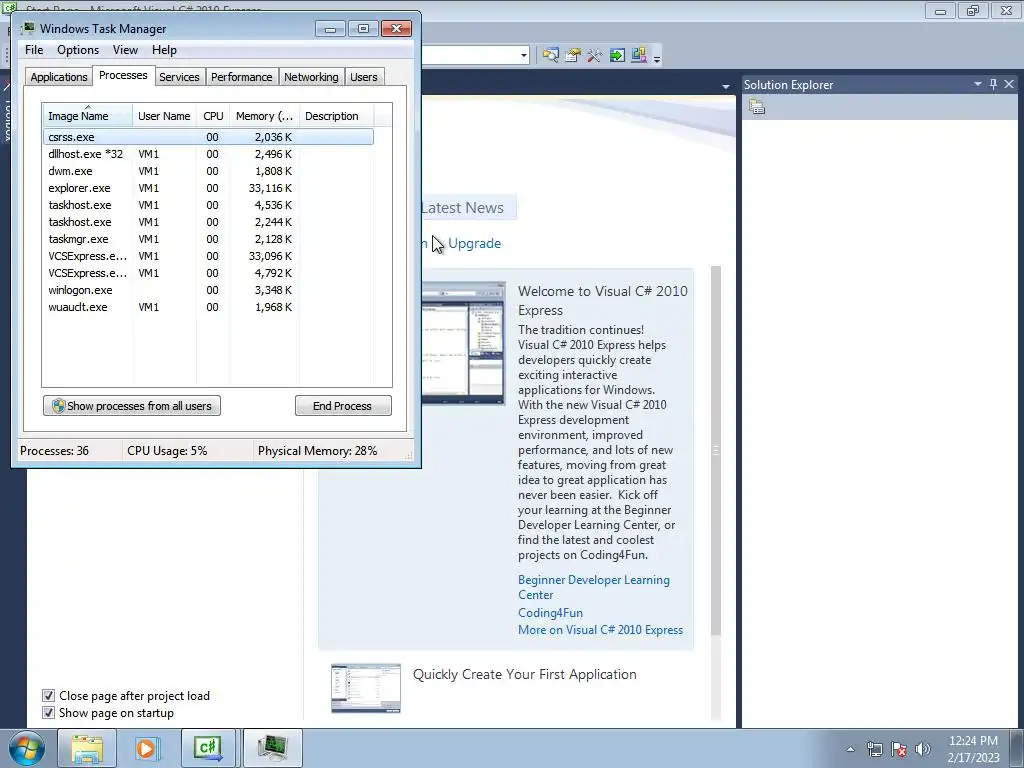Select the dwm.exe process row
Image resolution: width=1024 pixels, height=768 pixels.
(x=208, y=171)
